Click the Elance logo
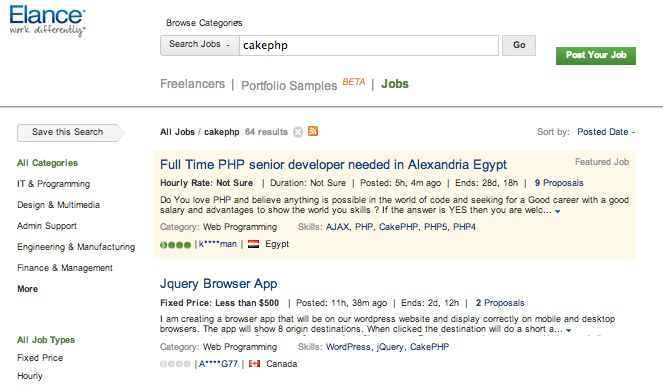 coord(47,21)
